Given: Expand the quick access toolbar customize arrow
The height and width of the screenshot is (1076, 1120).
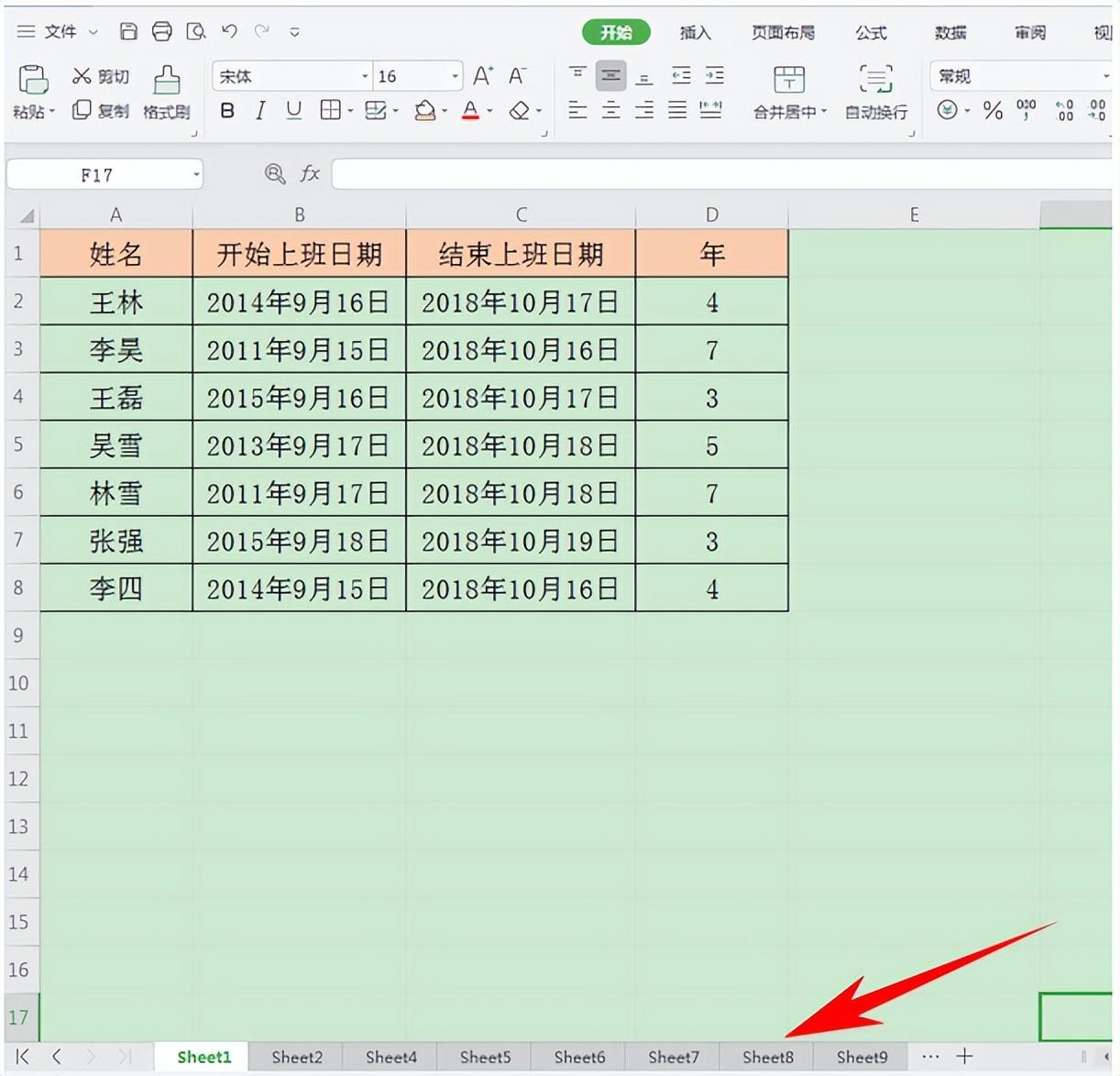Looking at the screenshot, I should pyautogui.click(x=294, y=32).
